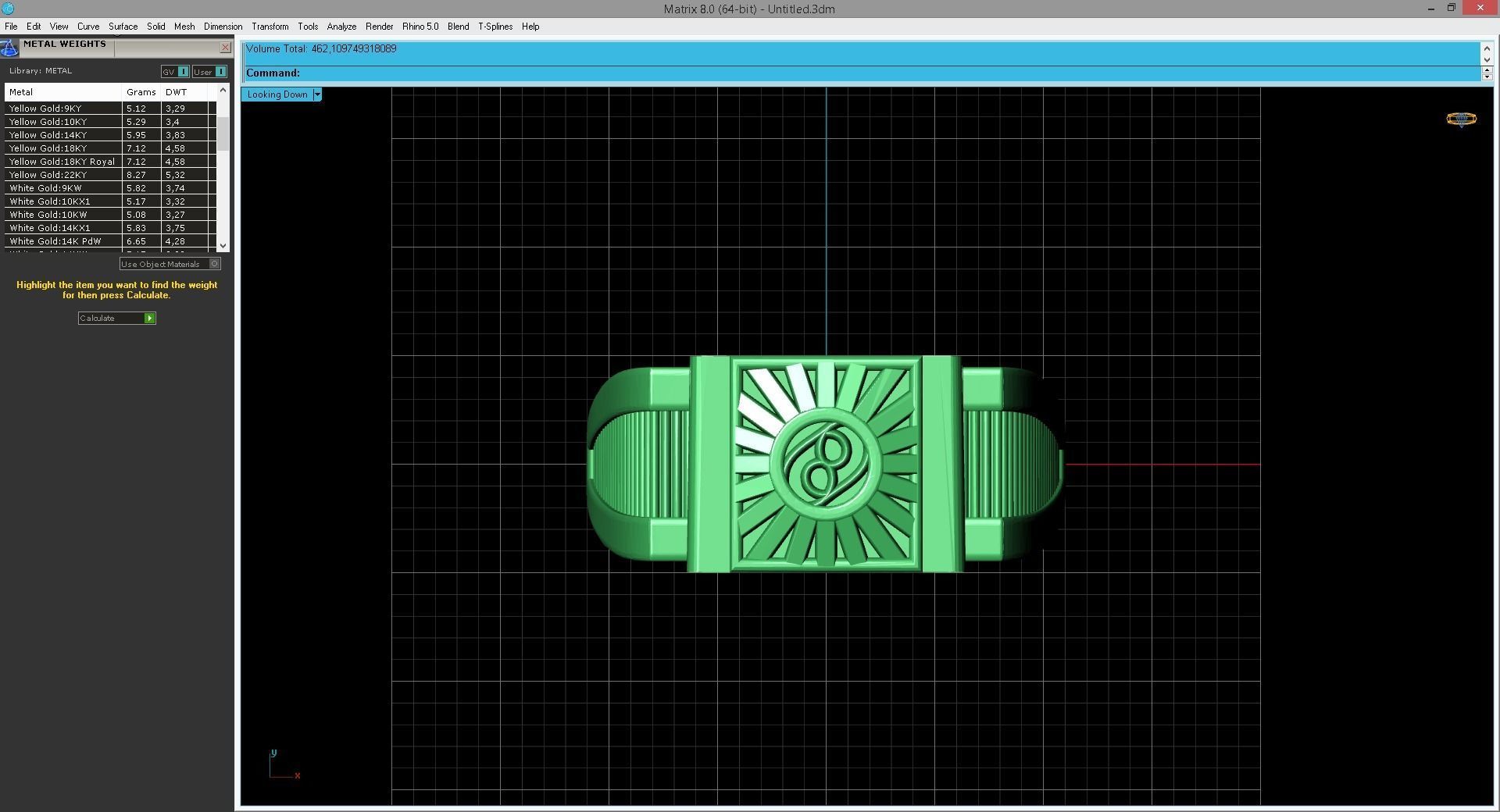Click the Calculate button
This screenshot has width=1500, height=812.
pos(116,318)
